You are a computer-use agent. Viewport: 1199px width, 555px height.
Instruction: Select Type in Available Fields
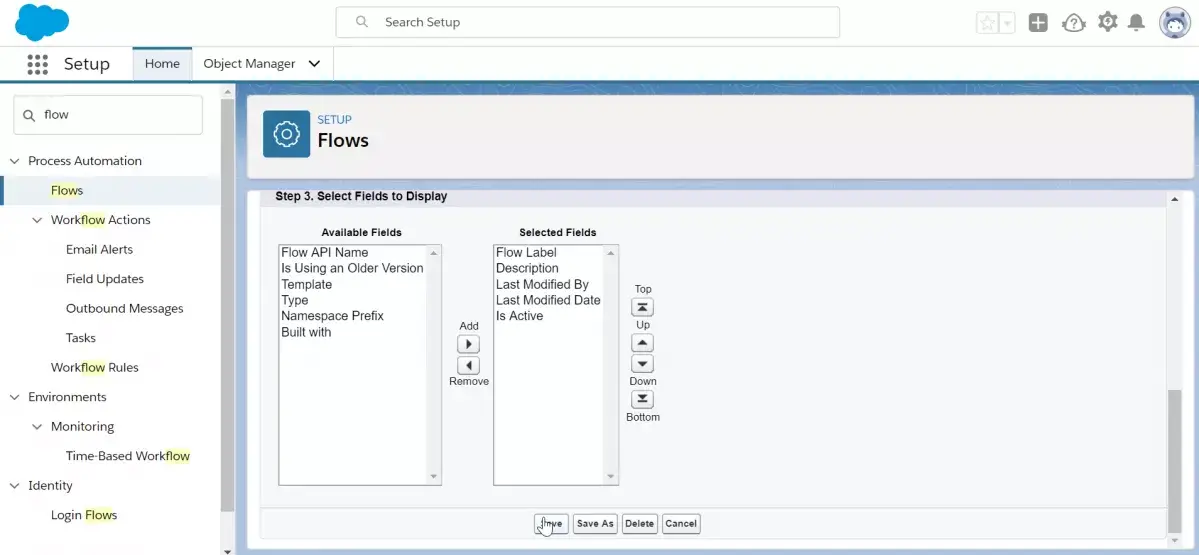294,300
